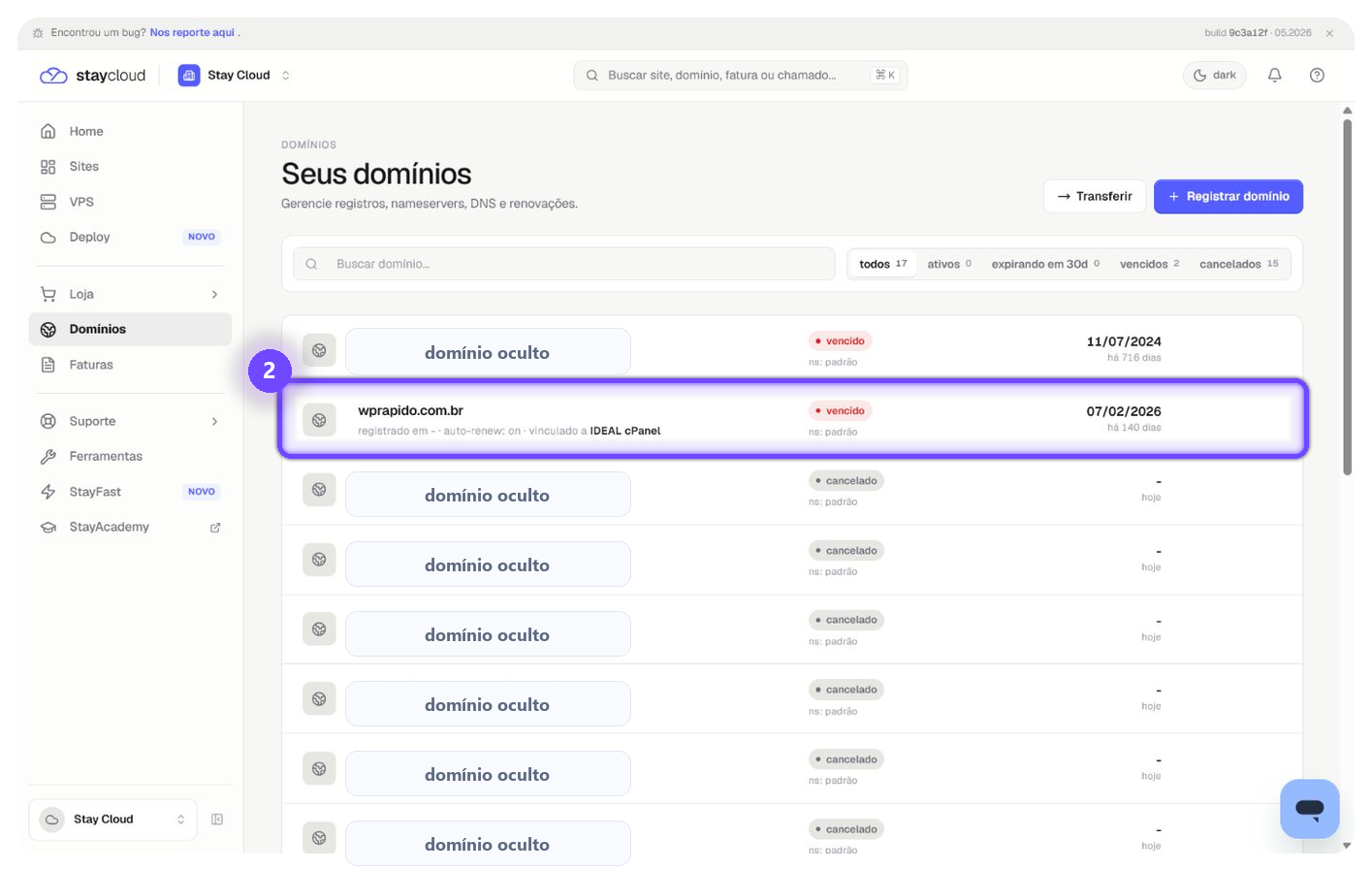Click the globe icon in the 11/07/2024 row
The height and width of the screenshot is (871, 1372).
click(319, 350)
